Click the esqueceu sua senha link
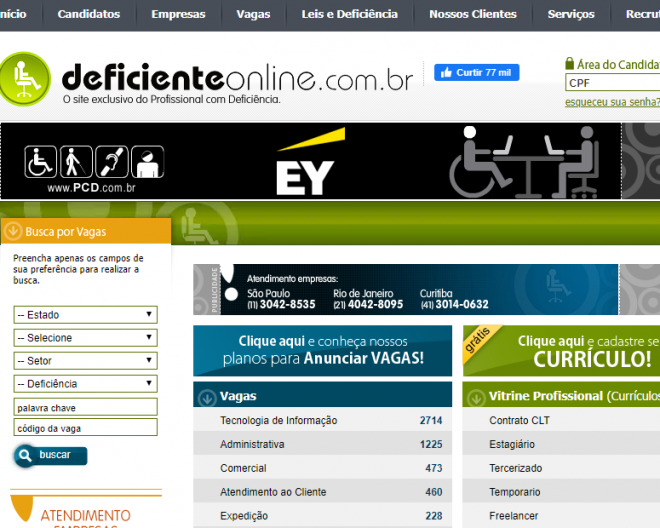The width and height of the screenshot is (660, 528). click(612, 102)
